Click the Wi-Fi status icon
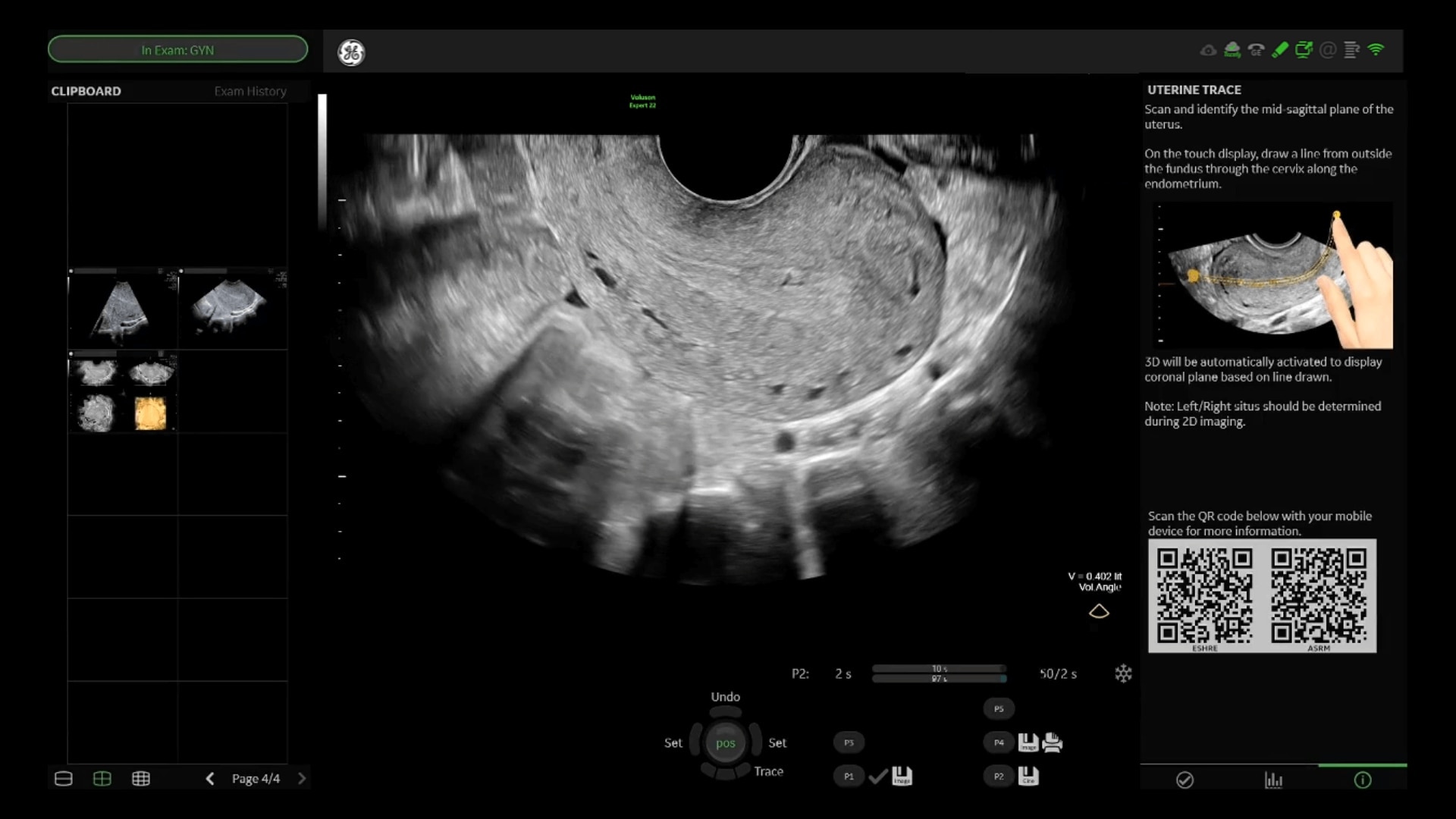Viewport: 1456px width, 819px height. point(1376,50)
